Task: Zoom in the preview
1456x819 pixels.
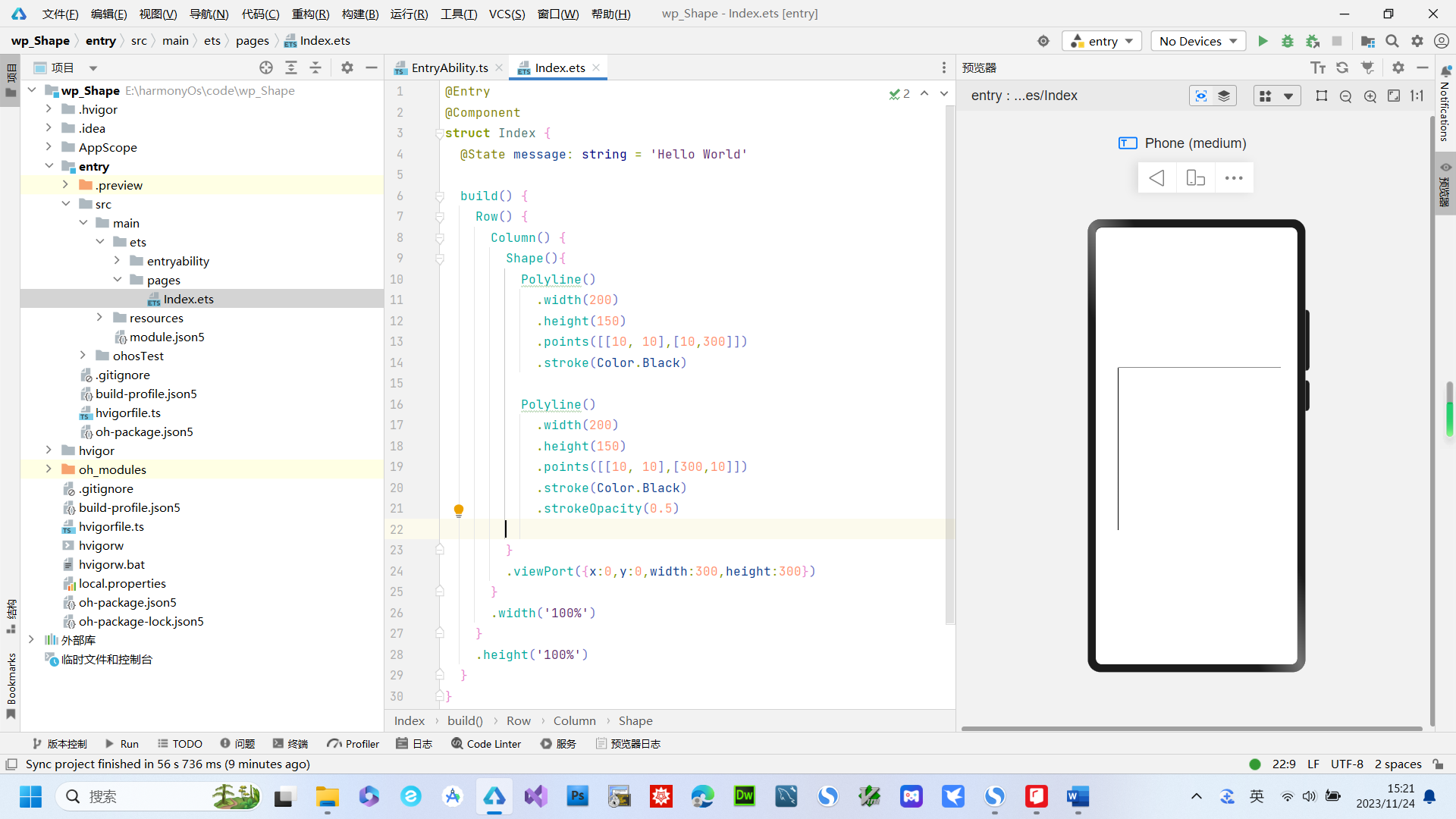Action: [x=1370, y=96]
